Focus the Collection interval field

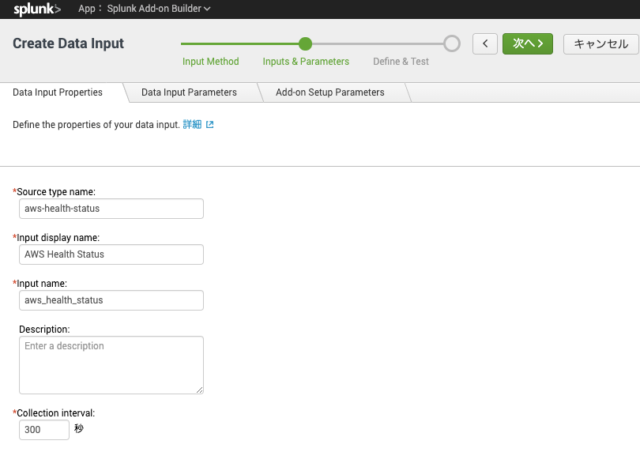click(44, 430)
